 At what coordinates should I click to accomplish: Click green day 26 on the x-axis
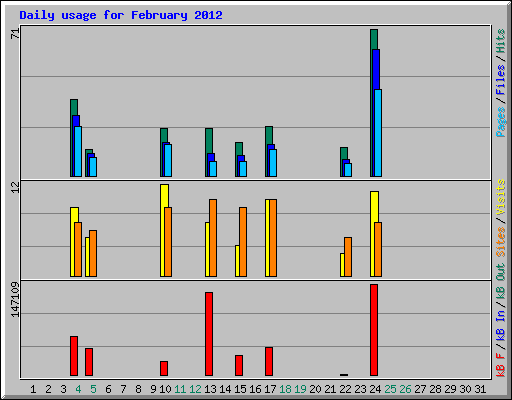405,389
